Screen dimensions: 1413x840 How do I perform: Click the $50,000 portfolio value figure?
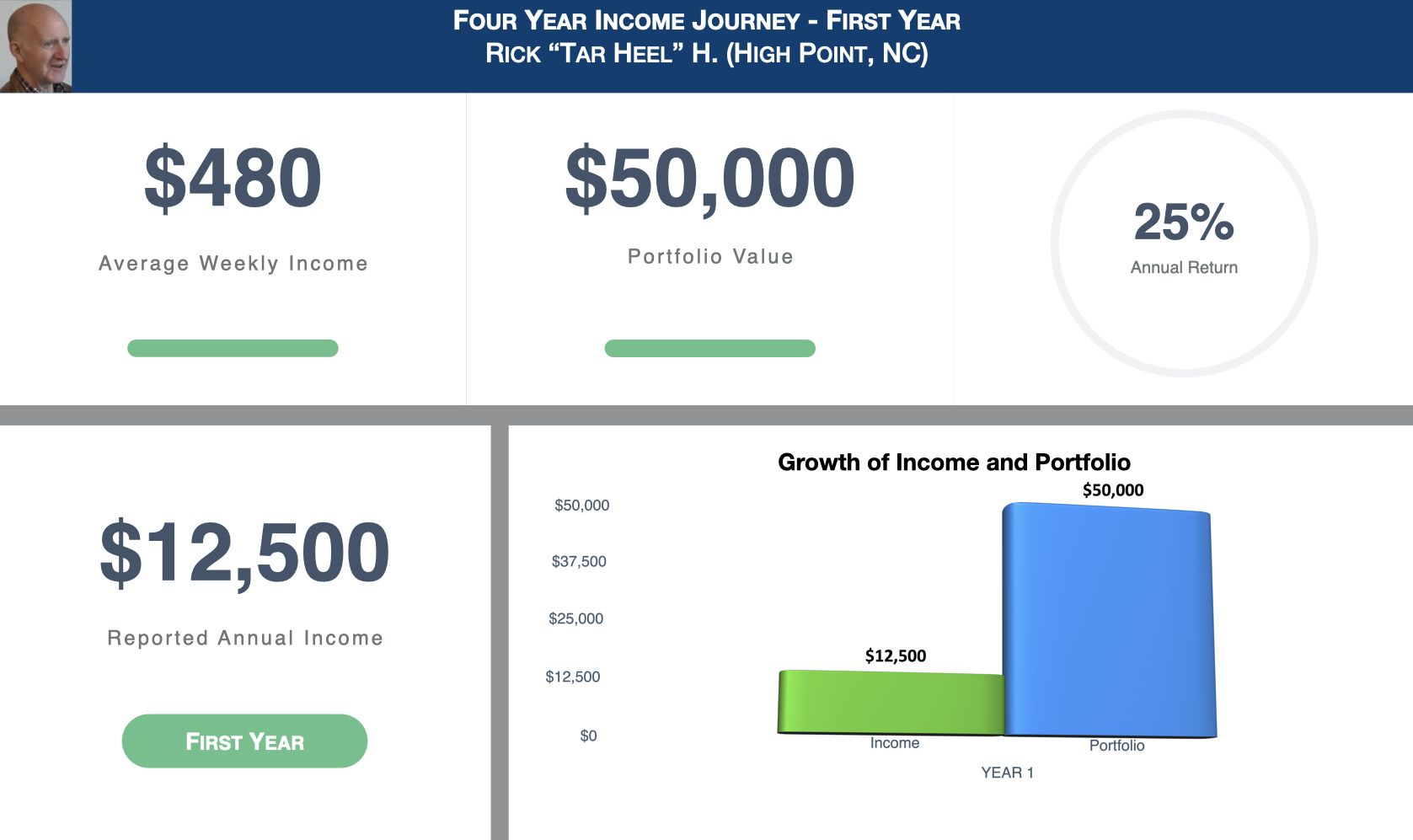click(709, 178)
